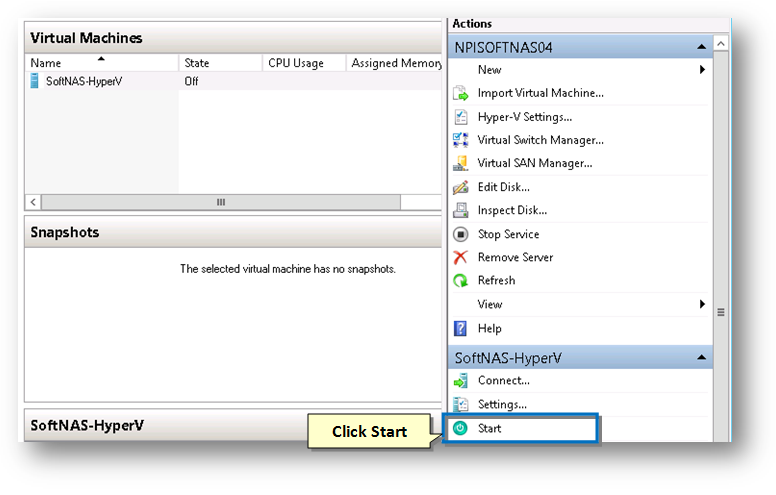This screenshot has height=495, width=776.
Task: Click the Stop Service icon
Action: coord(461,234)
